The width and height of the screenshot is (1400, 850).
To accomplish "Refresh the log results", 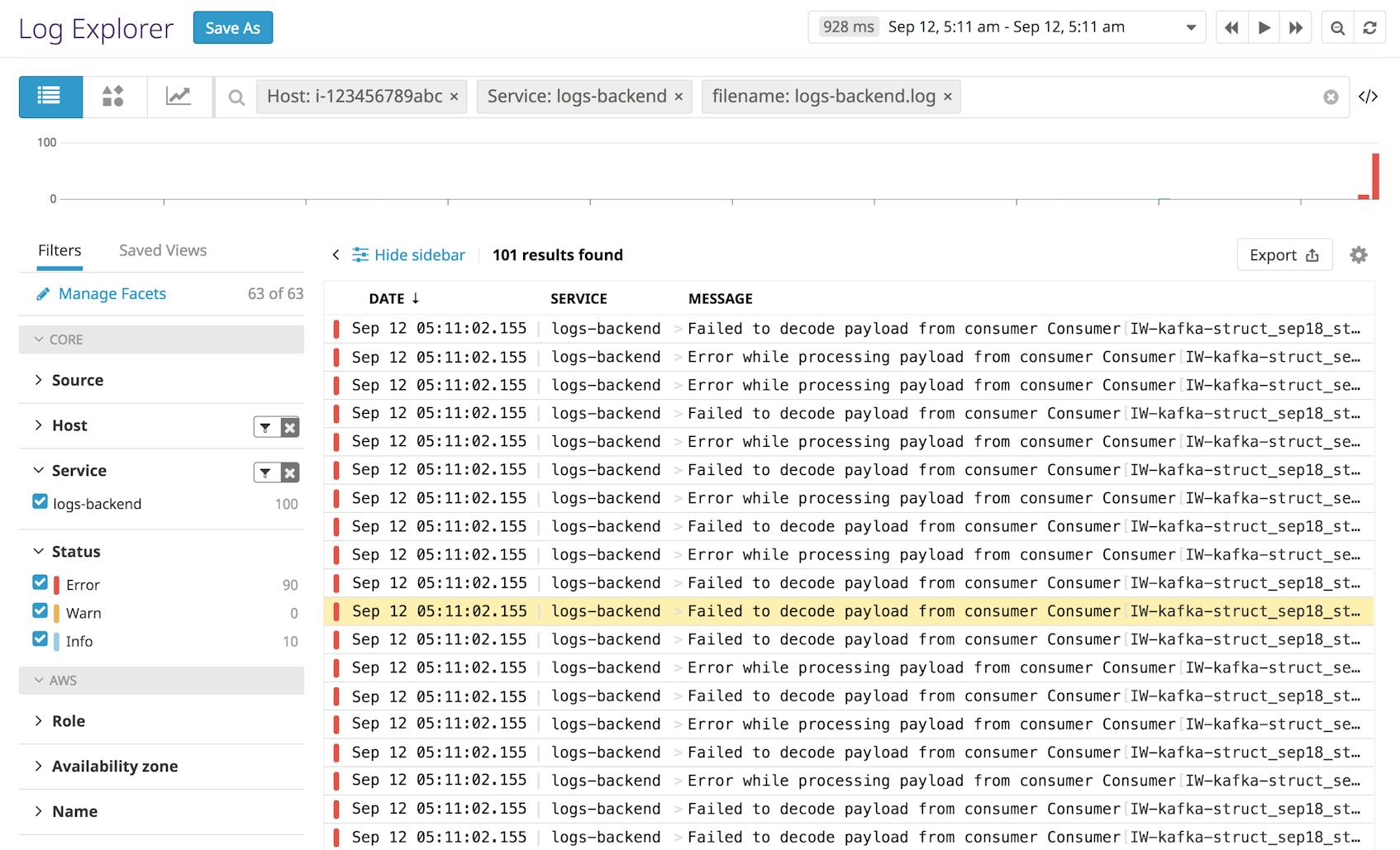I will click(1371, 26).
